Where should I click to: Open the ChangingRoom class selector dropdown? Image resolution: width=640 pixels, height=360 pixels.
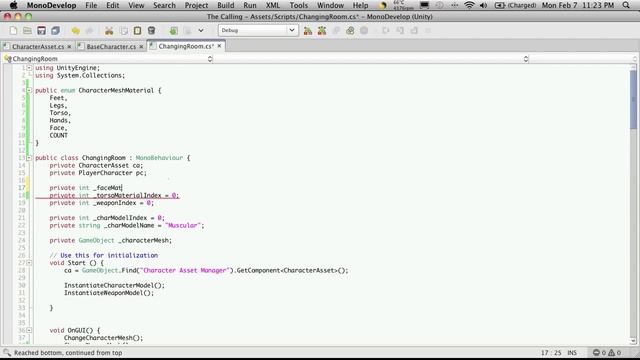click(108, 59)
